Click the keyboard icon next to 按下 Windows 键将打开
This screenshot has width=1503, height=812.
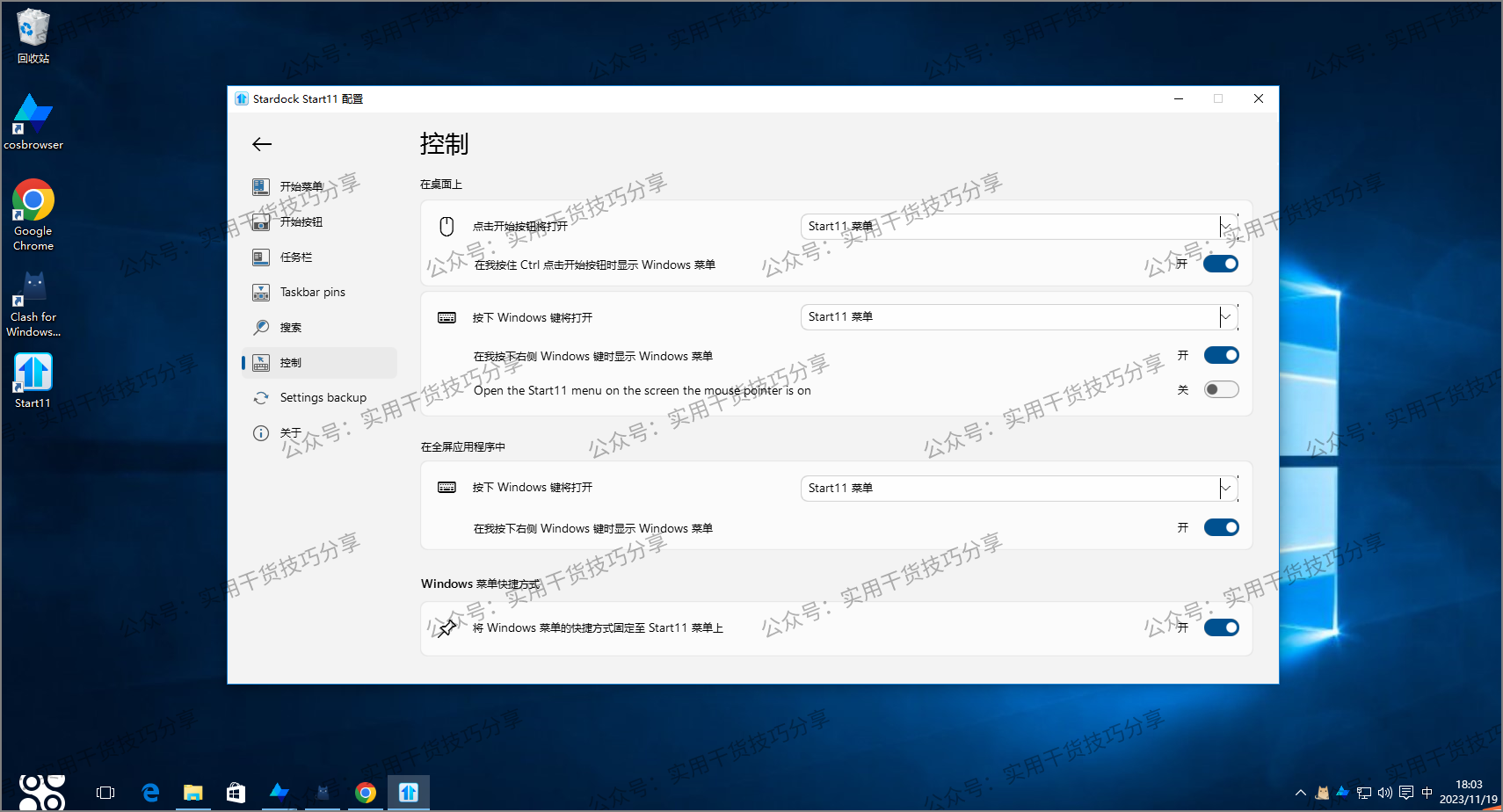(447, 317)
